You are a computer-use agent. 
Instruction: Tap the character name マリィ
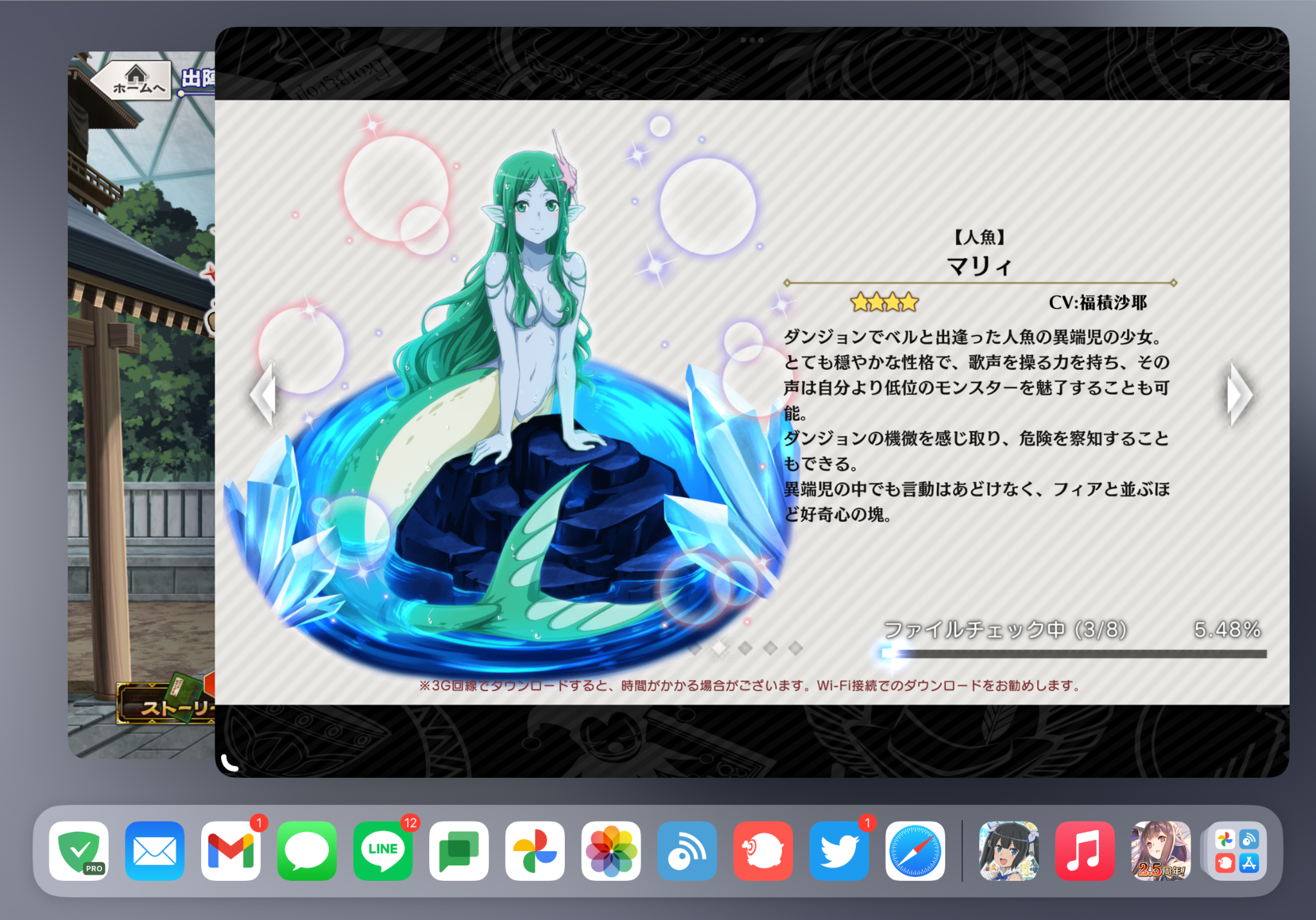tap(979, 265)
